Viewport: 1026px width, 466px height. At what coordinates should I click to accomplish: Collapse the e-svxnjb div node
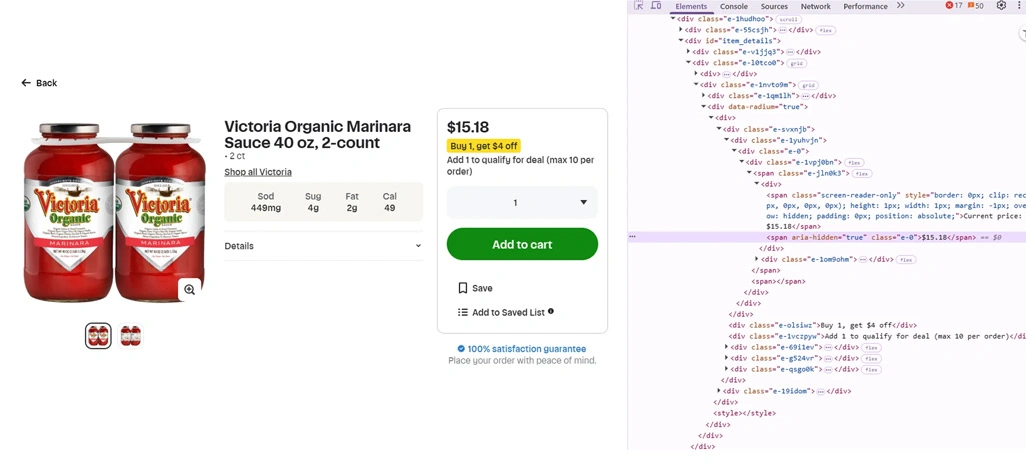click(x=718, y=129)
